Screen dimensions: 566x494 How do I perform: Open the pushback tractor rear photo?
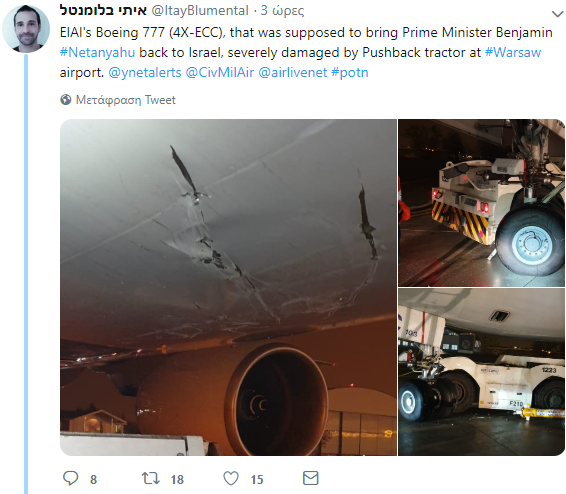[x=482, y=203]
